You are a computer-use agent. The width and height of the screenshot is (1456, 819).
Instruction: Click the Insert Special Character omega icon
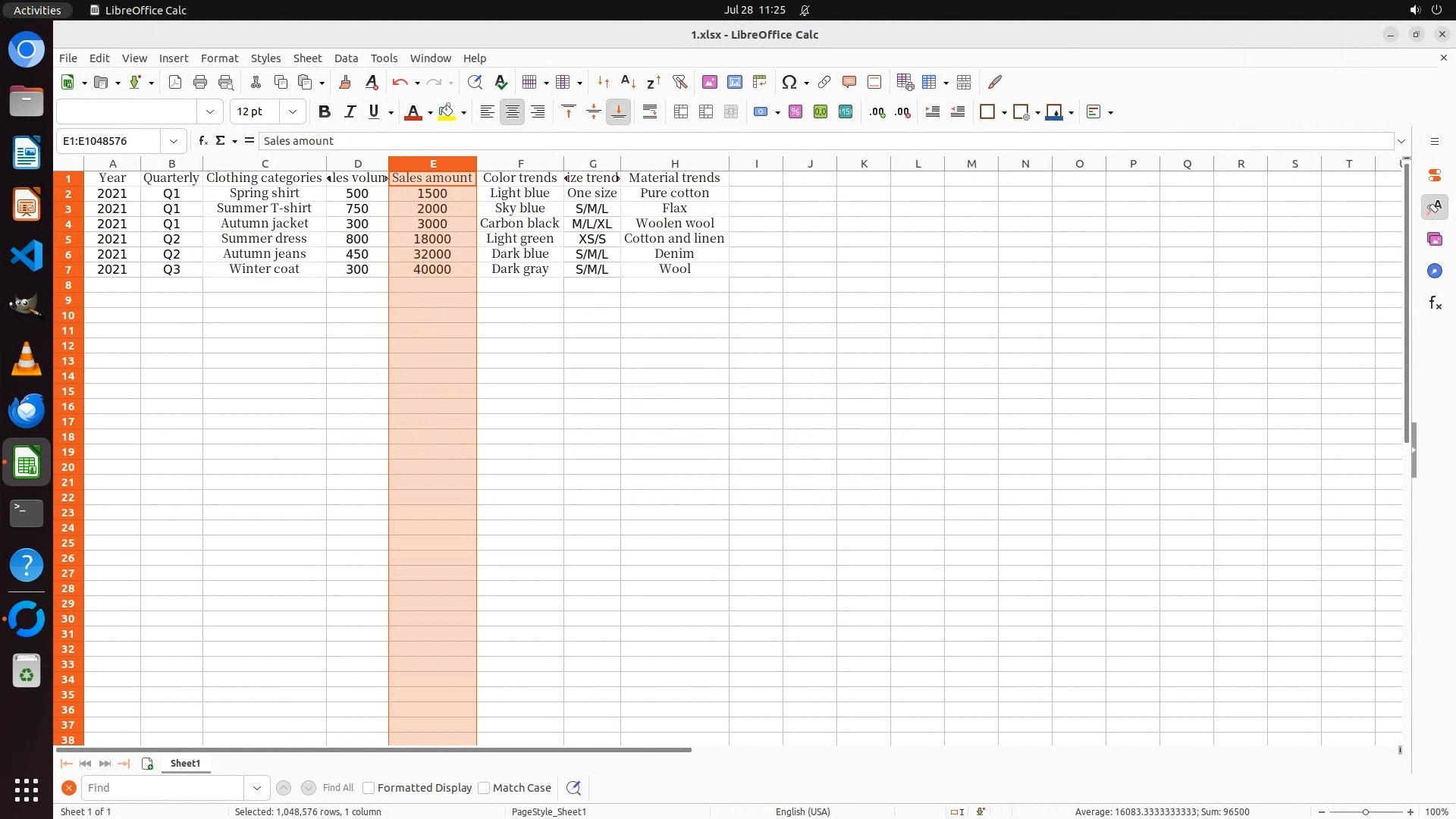click(789, 82)
